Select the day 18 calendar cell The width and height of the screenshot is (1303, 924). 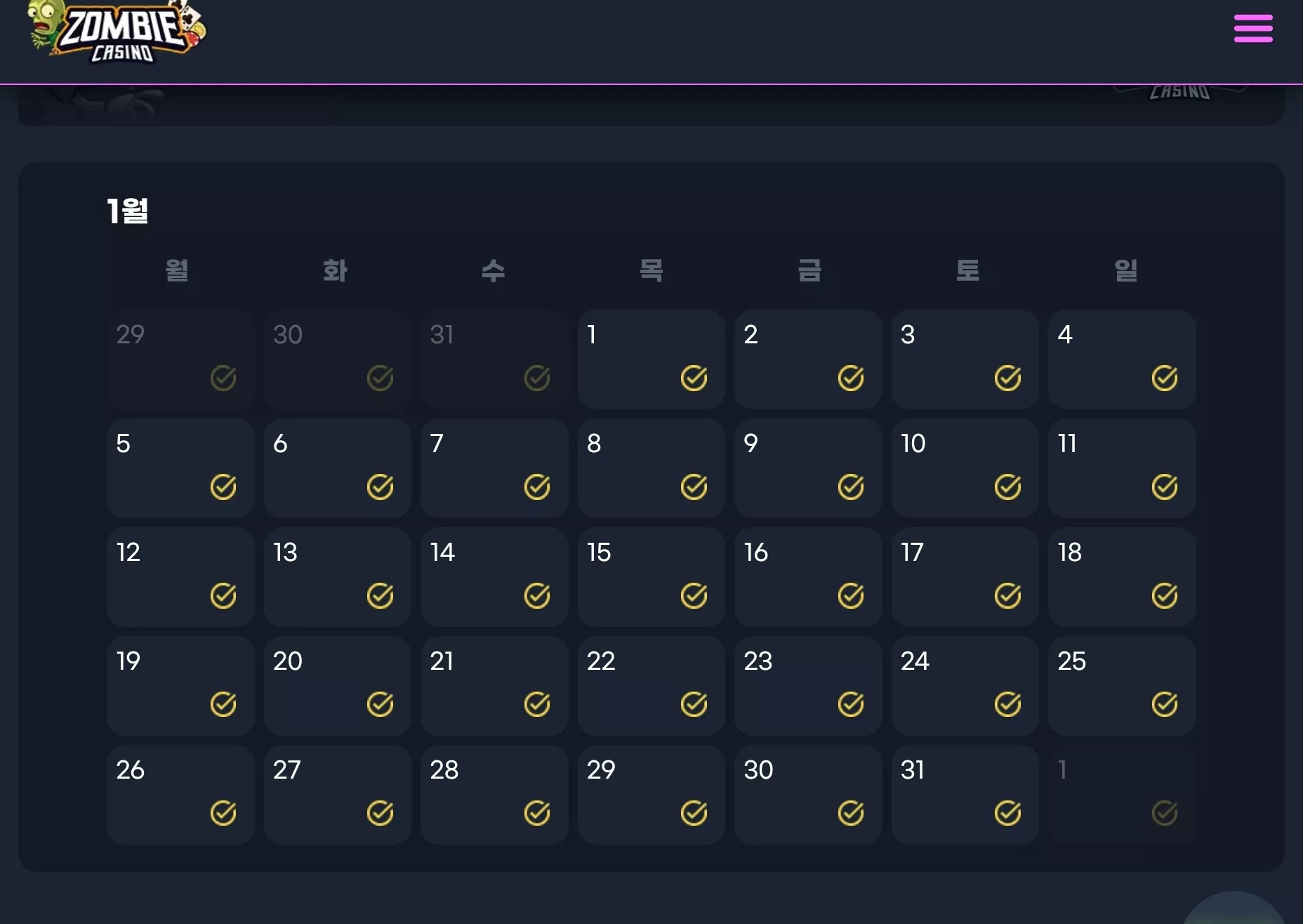(1122, 577)
